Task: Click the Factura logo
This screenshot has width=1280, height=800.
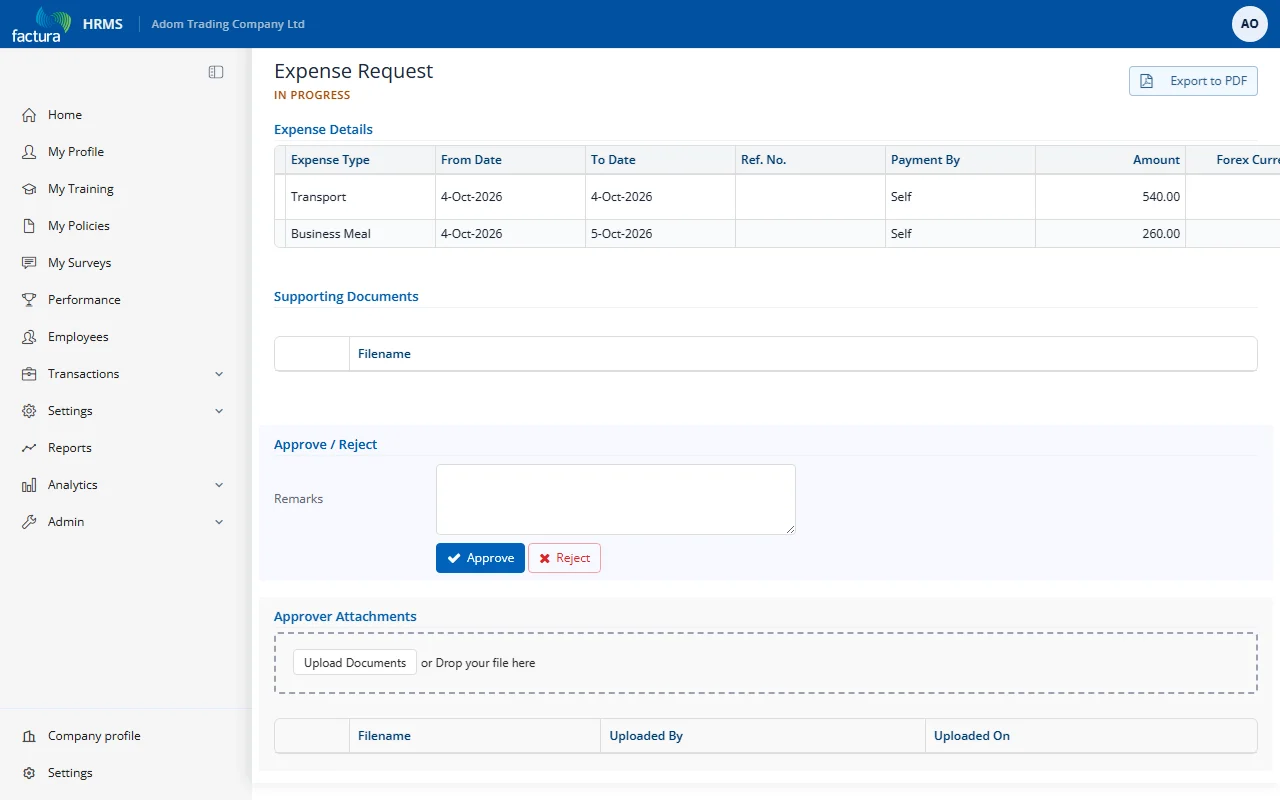Action: pos(41,24)
